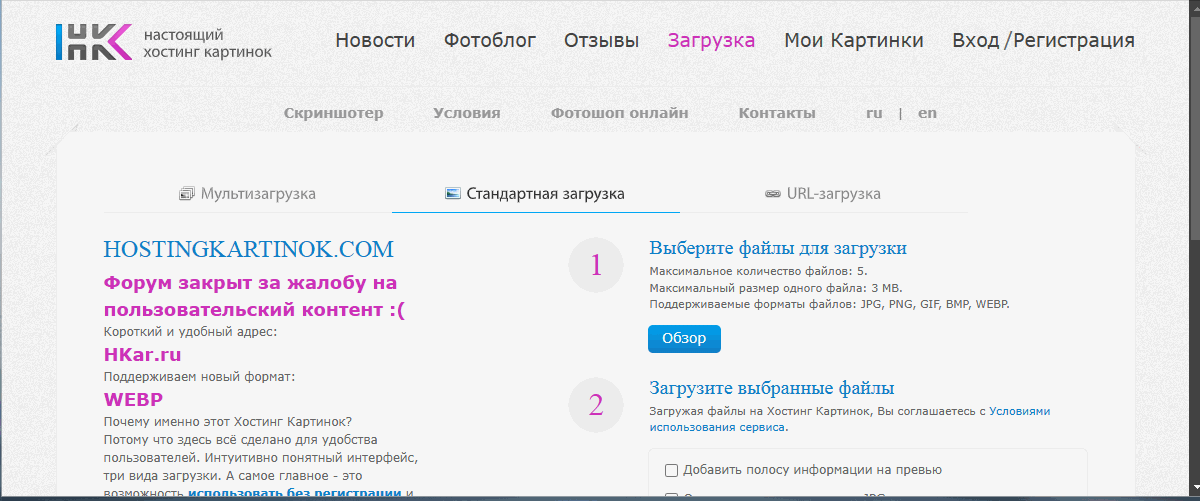Click the Выберите файлы для загрузки heading
Image resolution: width=1200 pixels, height=501 pixels.
[778, 248]
